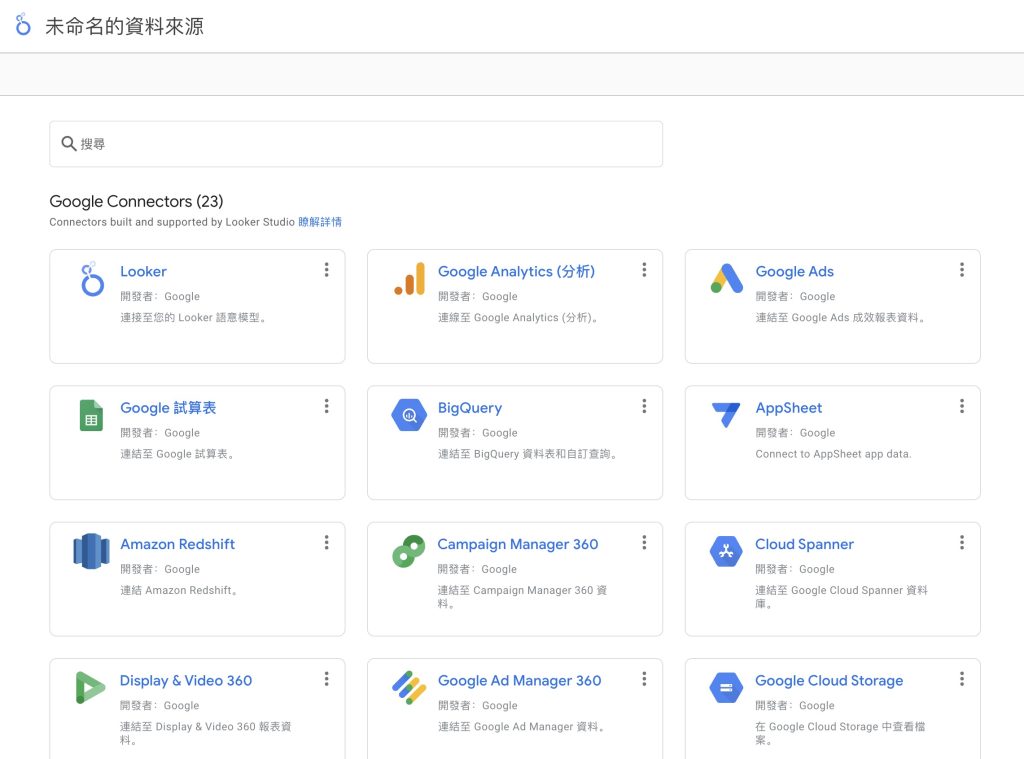Open the 瞭解詳情 learn more link
This screenshot has width=1024, height=759.
pyautogui.click(x=320, y=222)
